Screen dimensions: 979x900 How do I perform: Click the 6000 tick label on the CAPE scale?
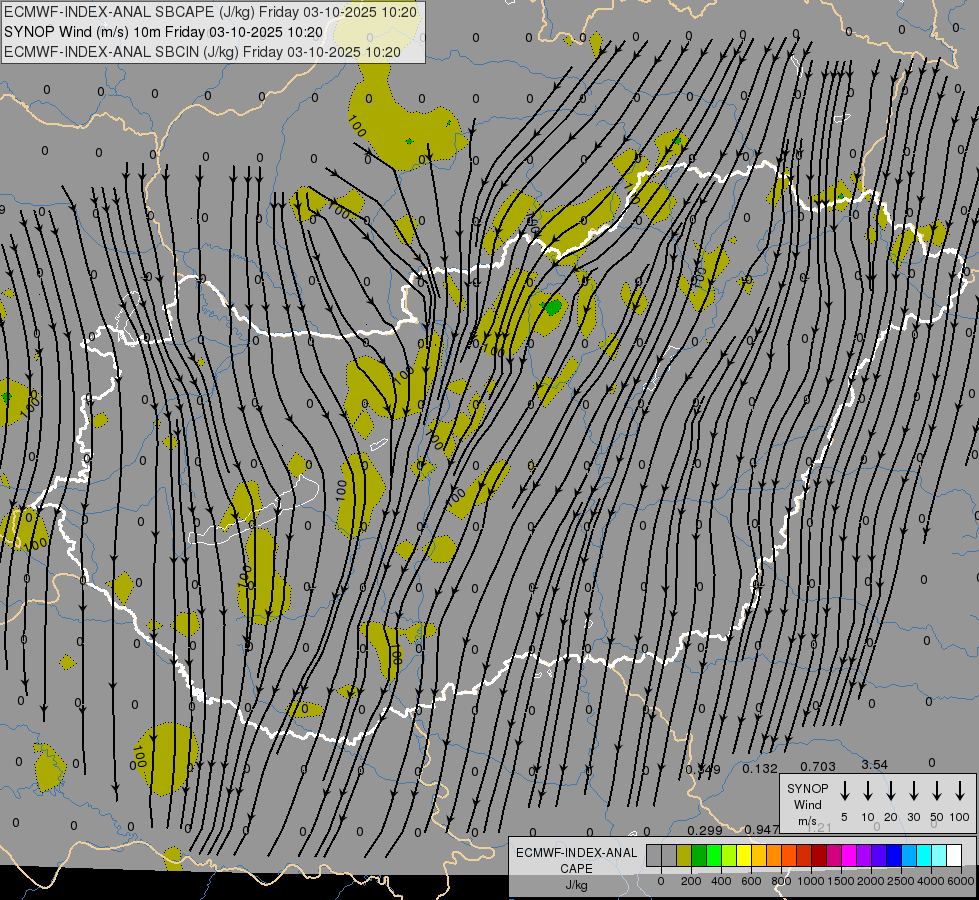point(961,881)
